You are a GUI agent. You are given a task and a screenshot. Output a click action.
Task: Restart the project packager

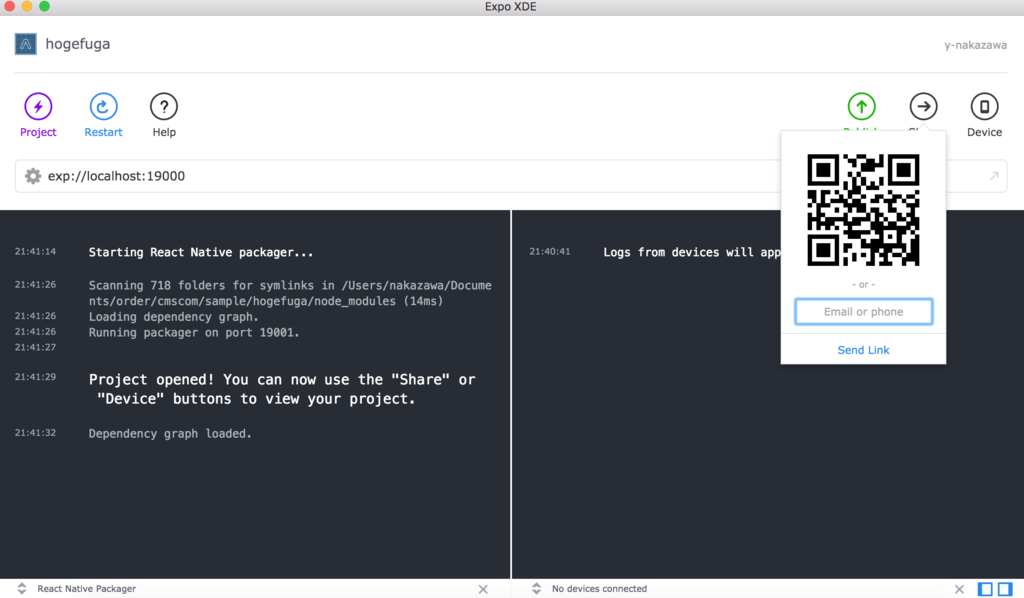click(x=103, y=106)
